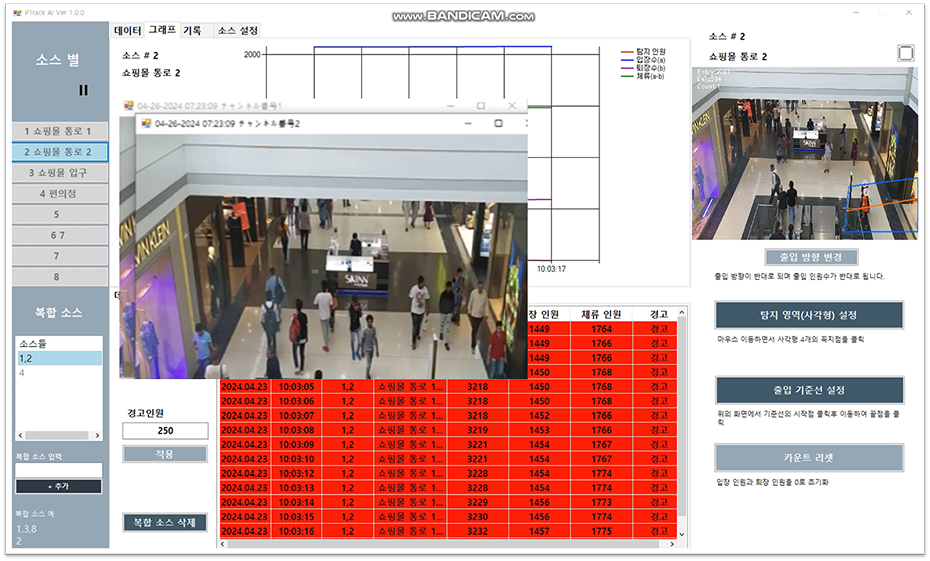Click the table's vertical scrollbar up arrow
The width and height of the screenshot is (930, 561).
[x=682, y=313]
